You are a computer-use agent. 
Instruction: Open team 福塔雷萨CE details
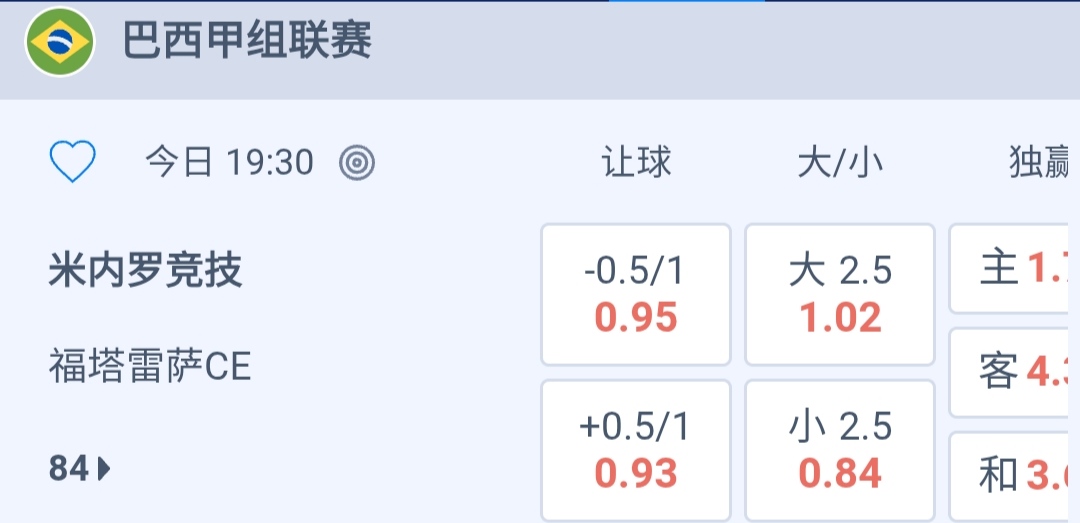coord(150,367)
